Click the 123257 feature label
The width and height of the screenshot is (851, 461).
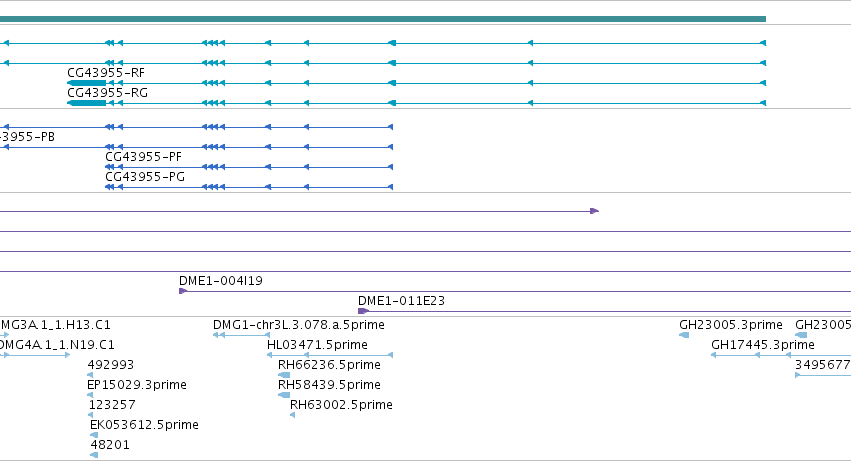click(112, 405)
